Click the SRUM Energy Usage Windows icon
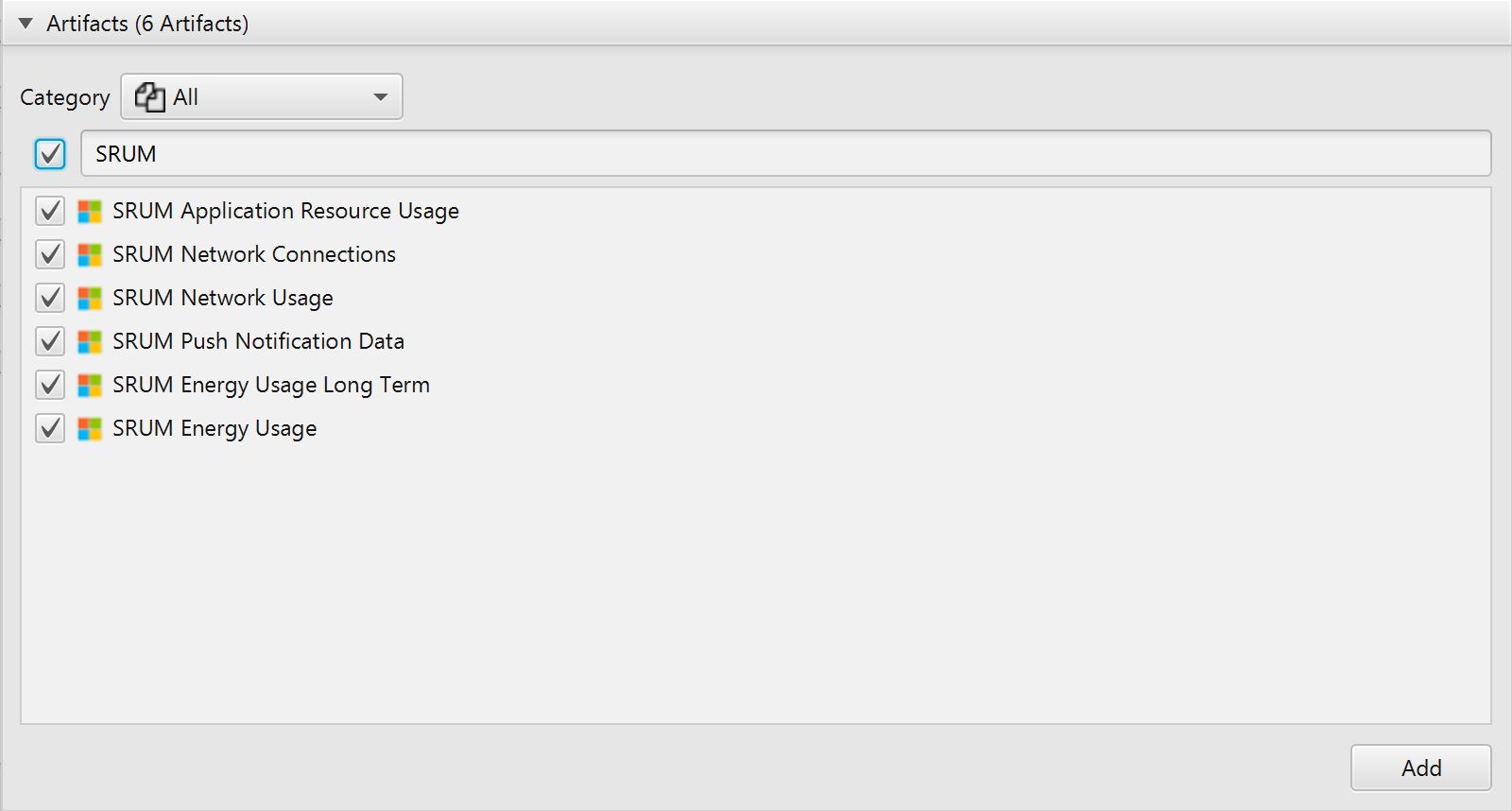 point(90,428)
